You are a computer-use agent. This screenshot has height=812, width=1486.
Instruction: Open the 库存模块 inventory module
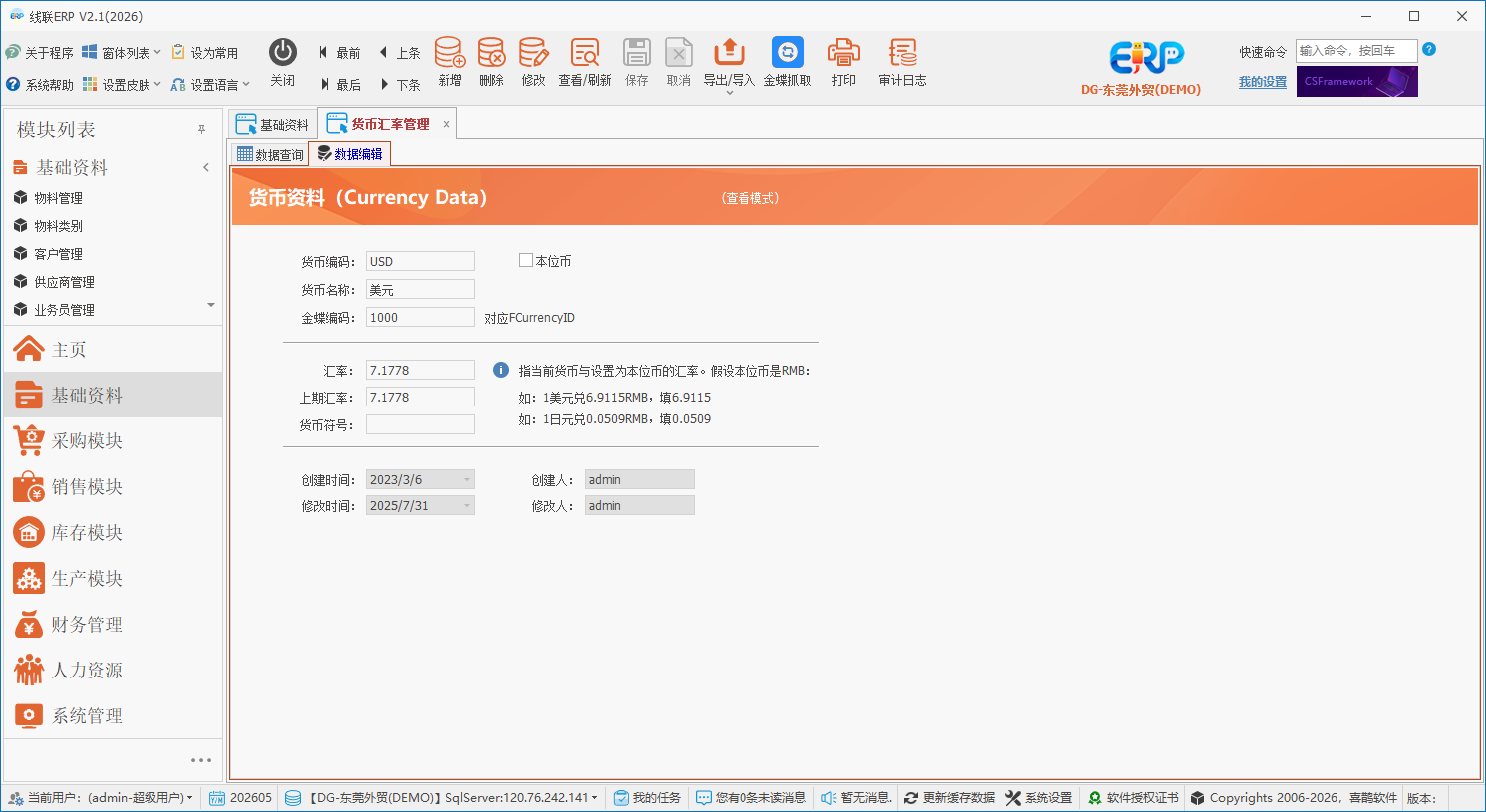pos(113,532)
